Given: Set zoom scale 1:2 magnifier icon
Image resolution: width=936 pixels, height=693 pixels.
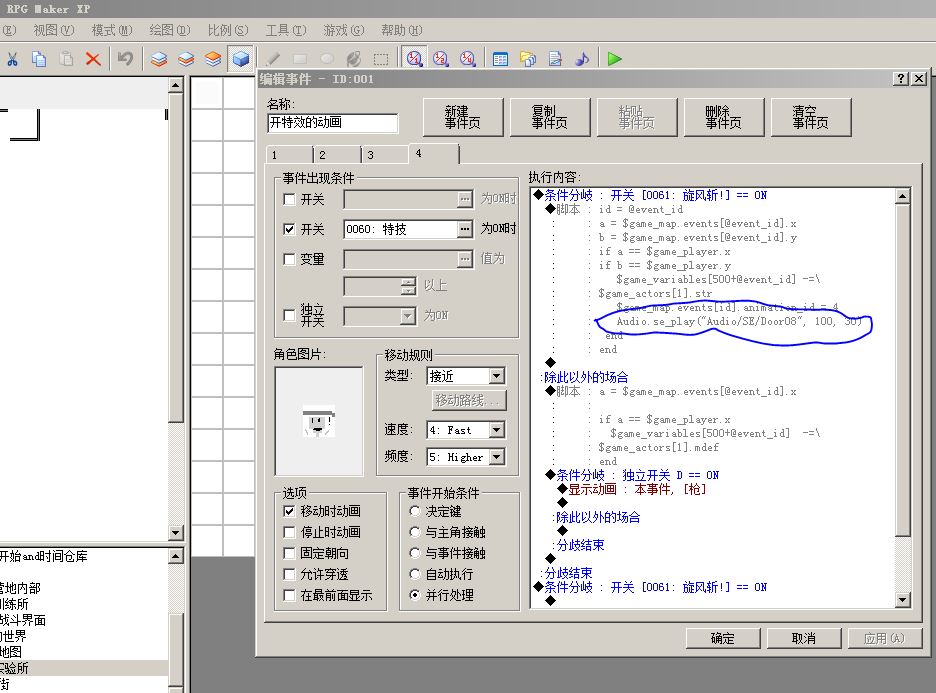Looking at the screenshot, I should (441, 58).
